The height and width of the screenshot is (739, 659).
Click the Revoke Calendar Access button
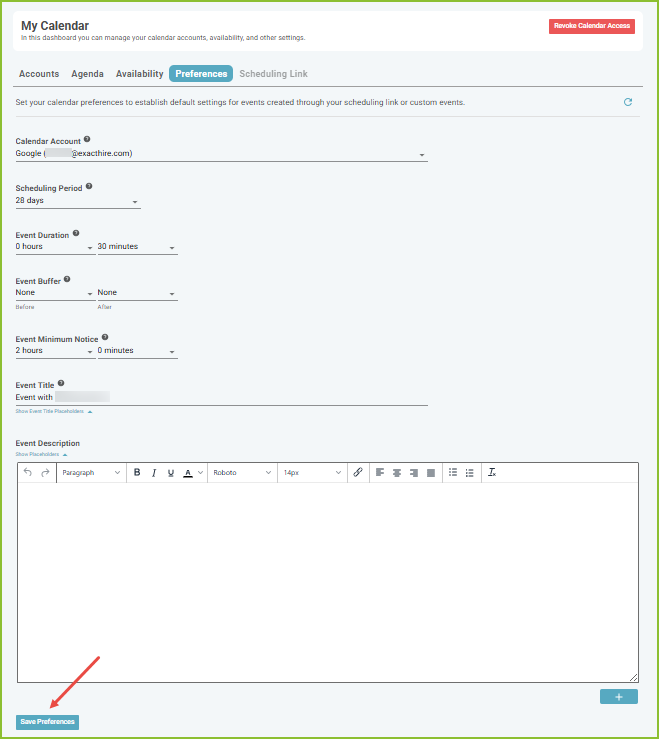click(x=591, y=26)
